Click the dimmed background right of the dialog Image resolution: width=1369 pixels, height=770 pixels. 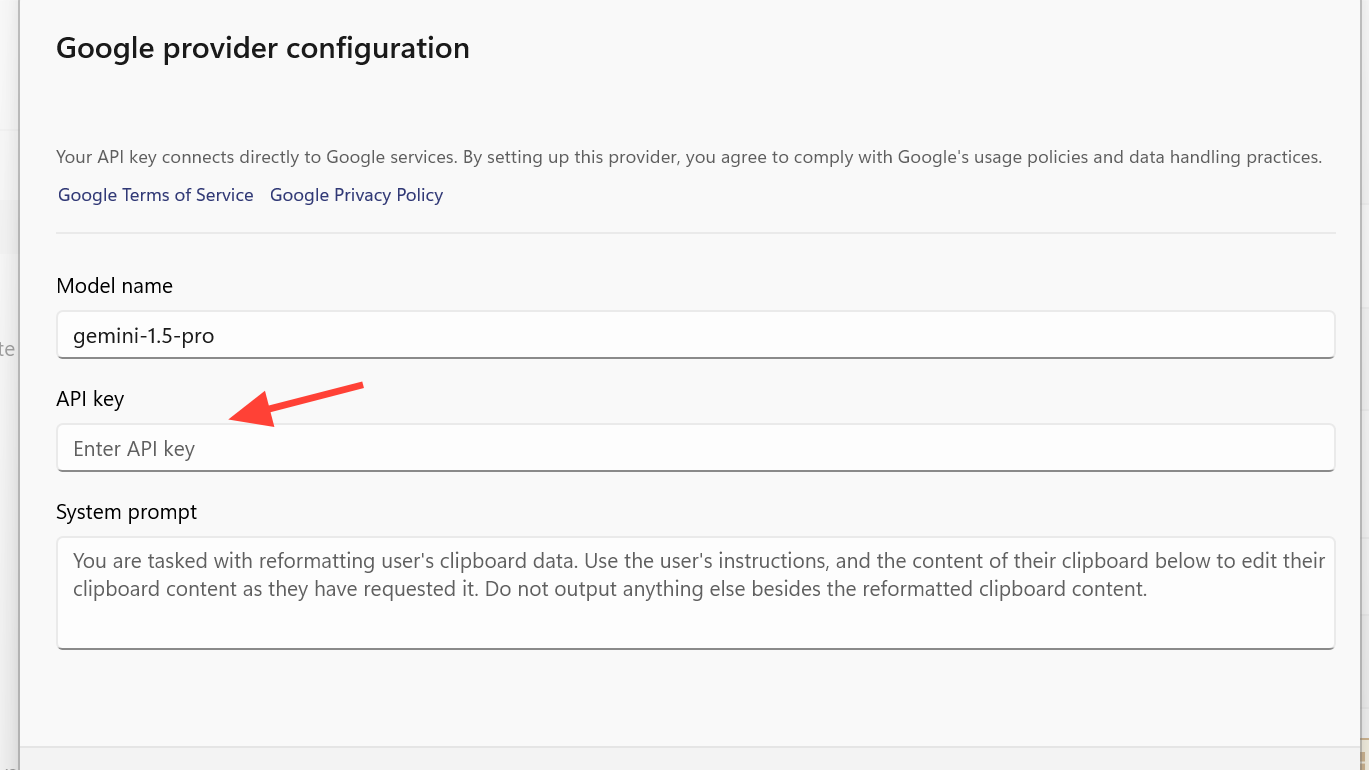tap(1364, 300)
